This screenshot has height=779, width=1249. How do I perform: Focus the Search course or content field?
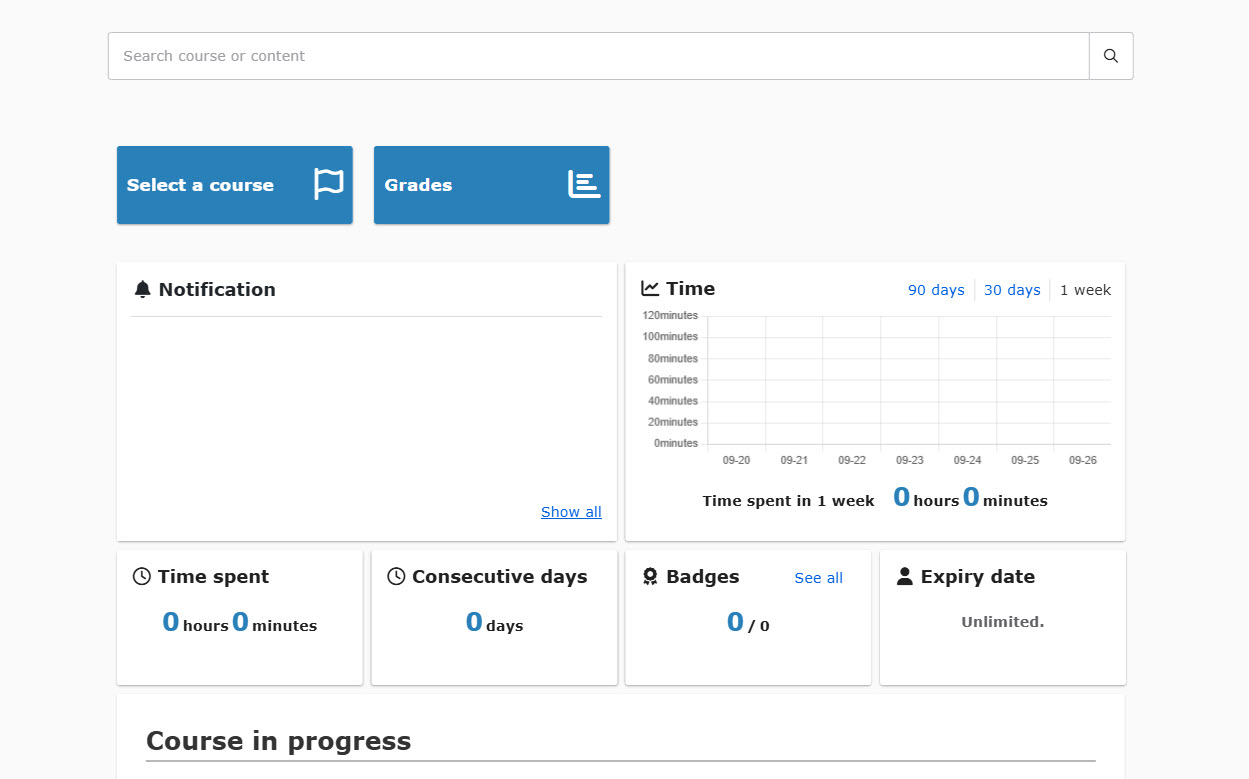point(598,56)
